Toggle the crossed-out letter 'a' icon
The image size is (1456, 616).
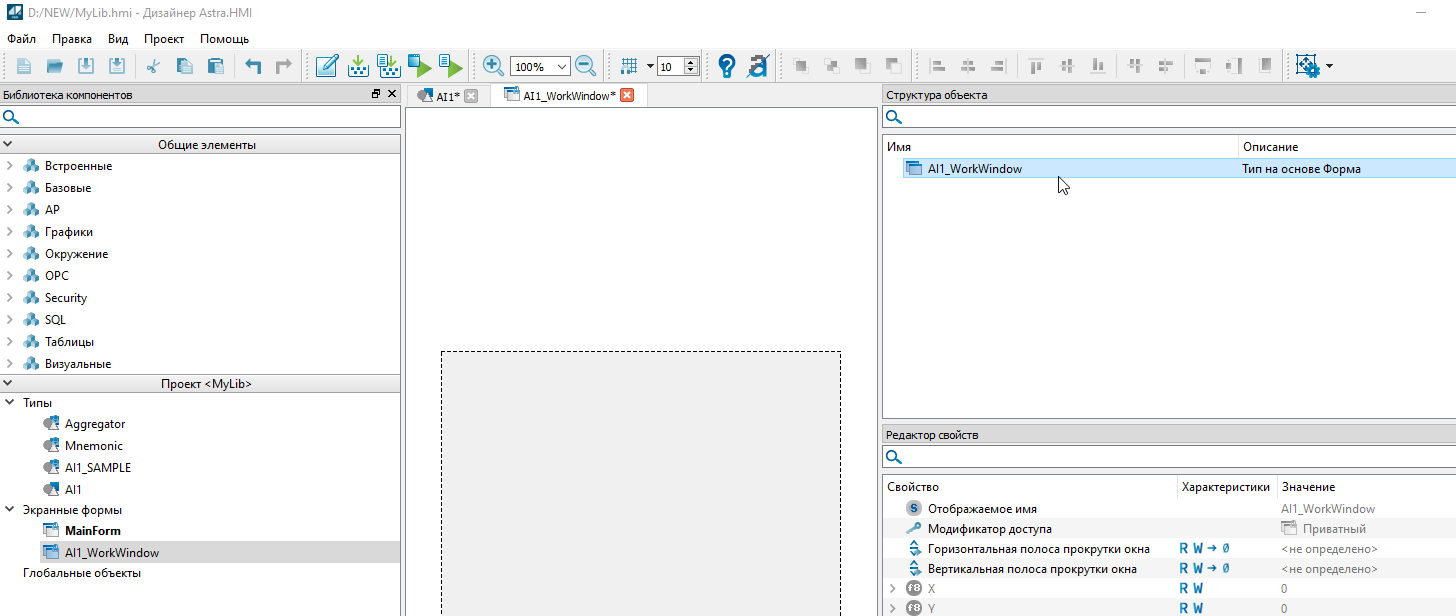758,66
